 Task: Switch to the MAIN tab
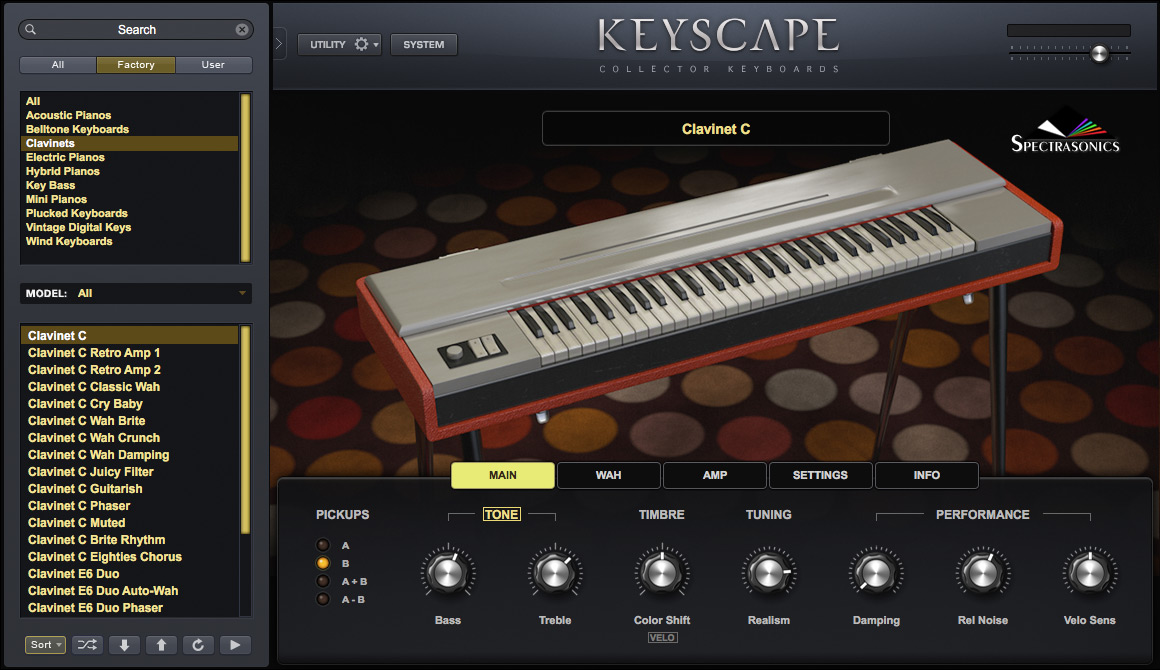(x=503, y=475)
